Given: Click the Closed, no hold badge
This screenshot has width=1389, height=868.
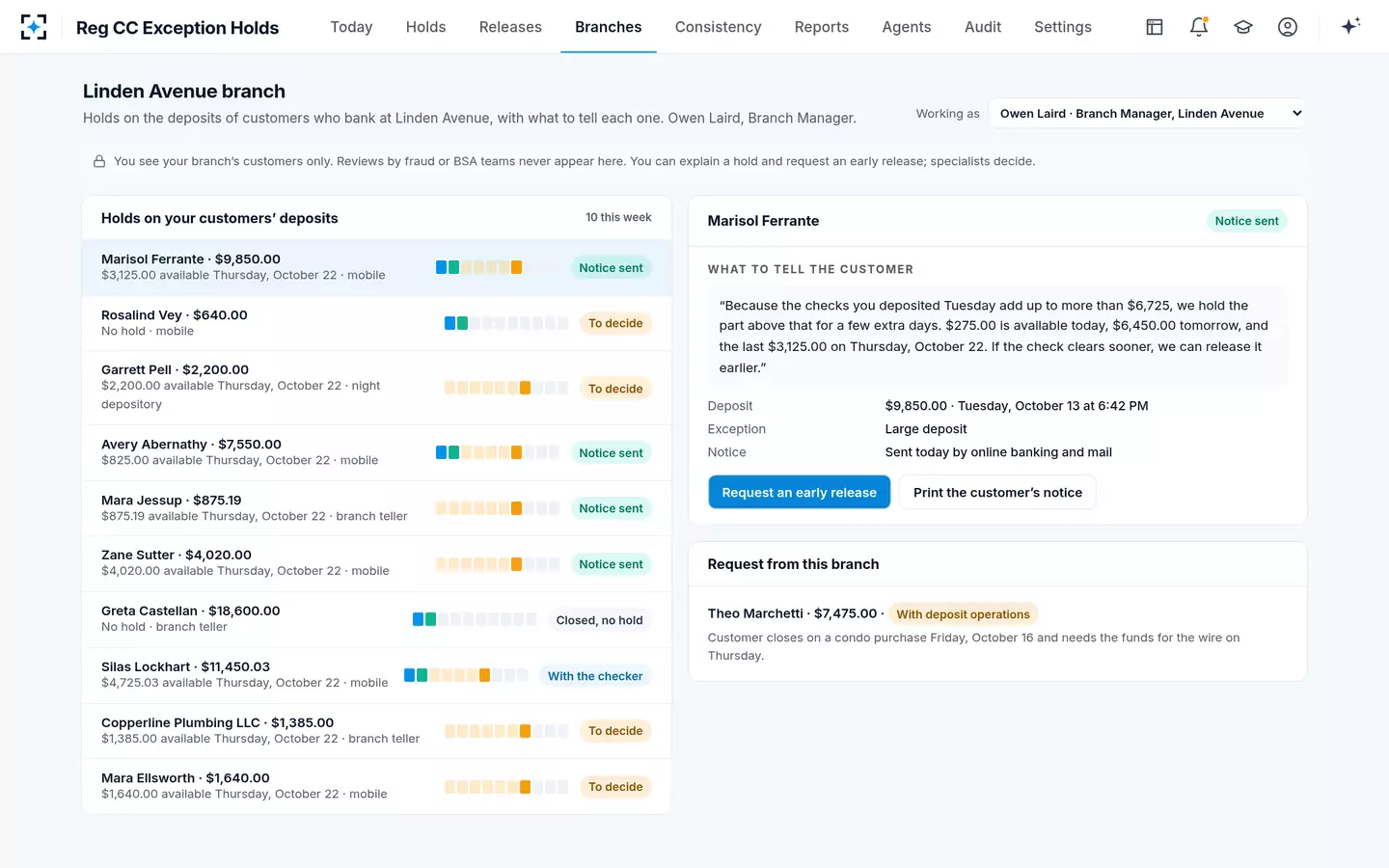Looking at the screenshot, I should click(x=599, y=620).
